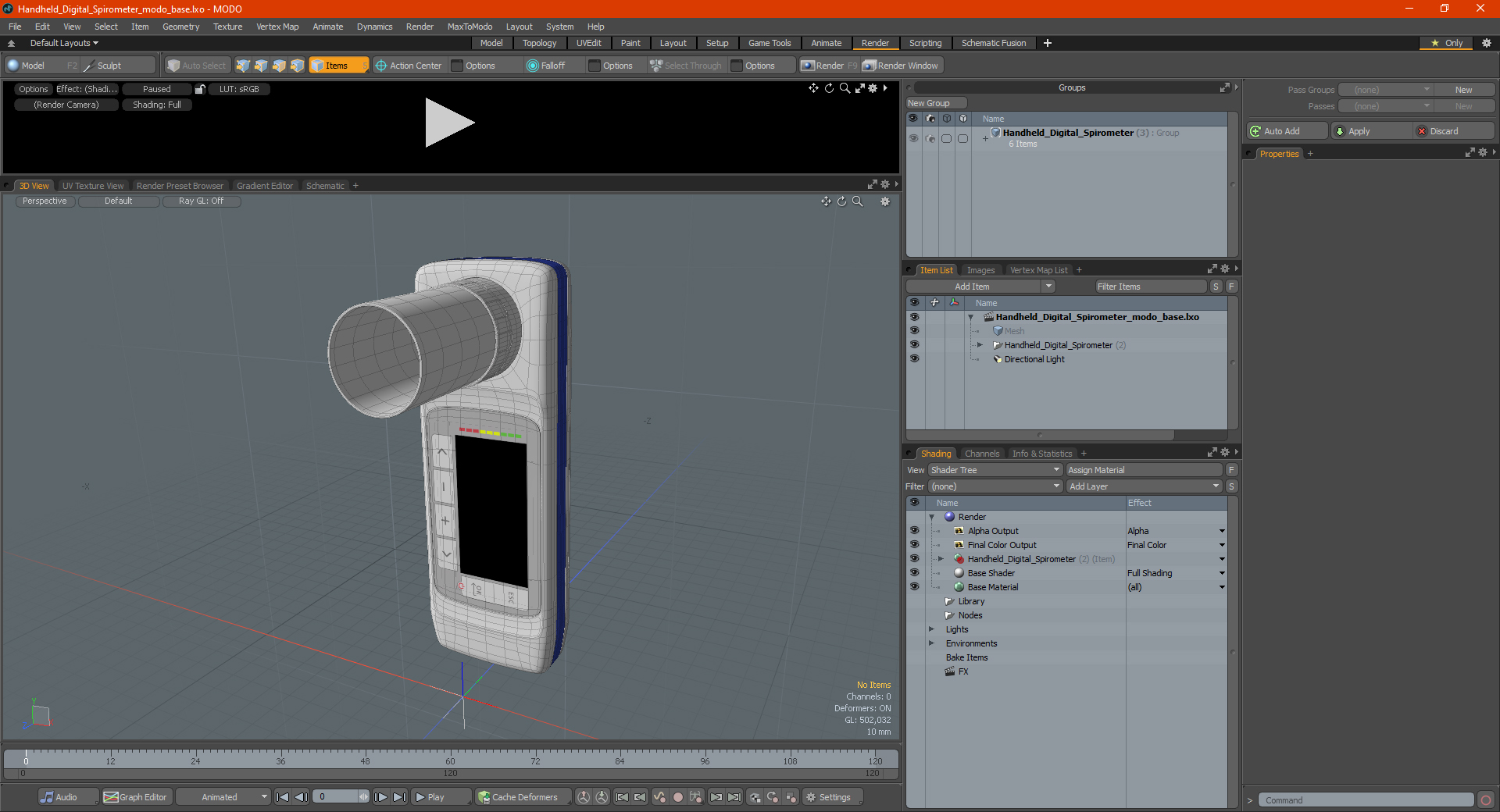Go to last frame
The height and width of the screenshot is (812, 1500).
[x=399, y=797]
